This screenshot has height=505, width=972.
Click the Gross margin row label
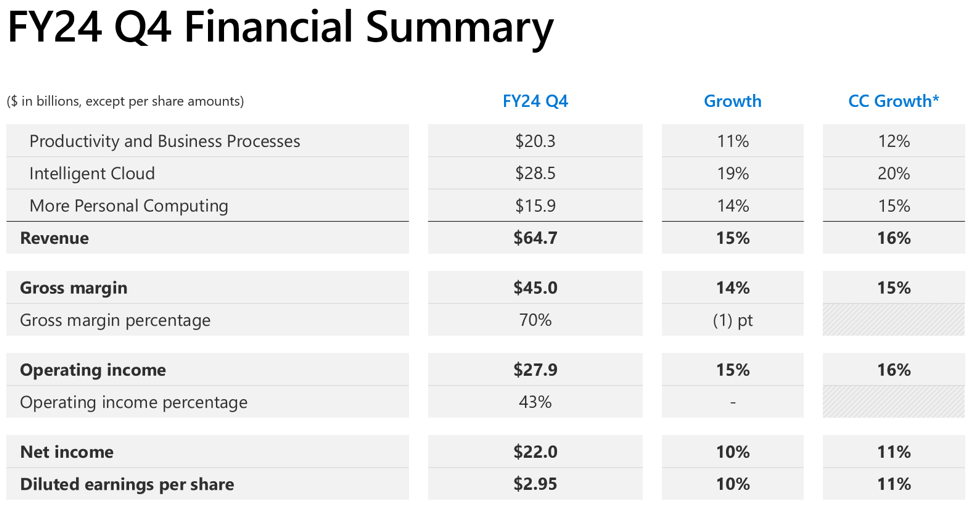[x=73, y=288]
